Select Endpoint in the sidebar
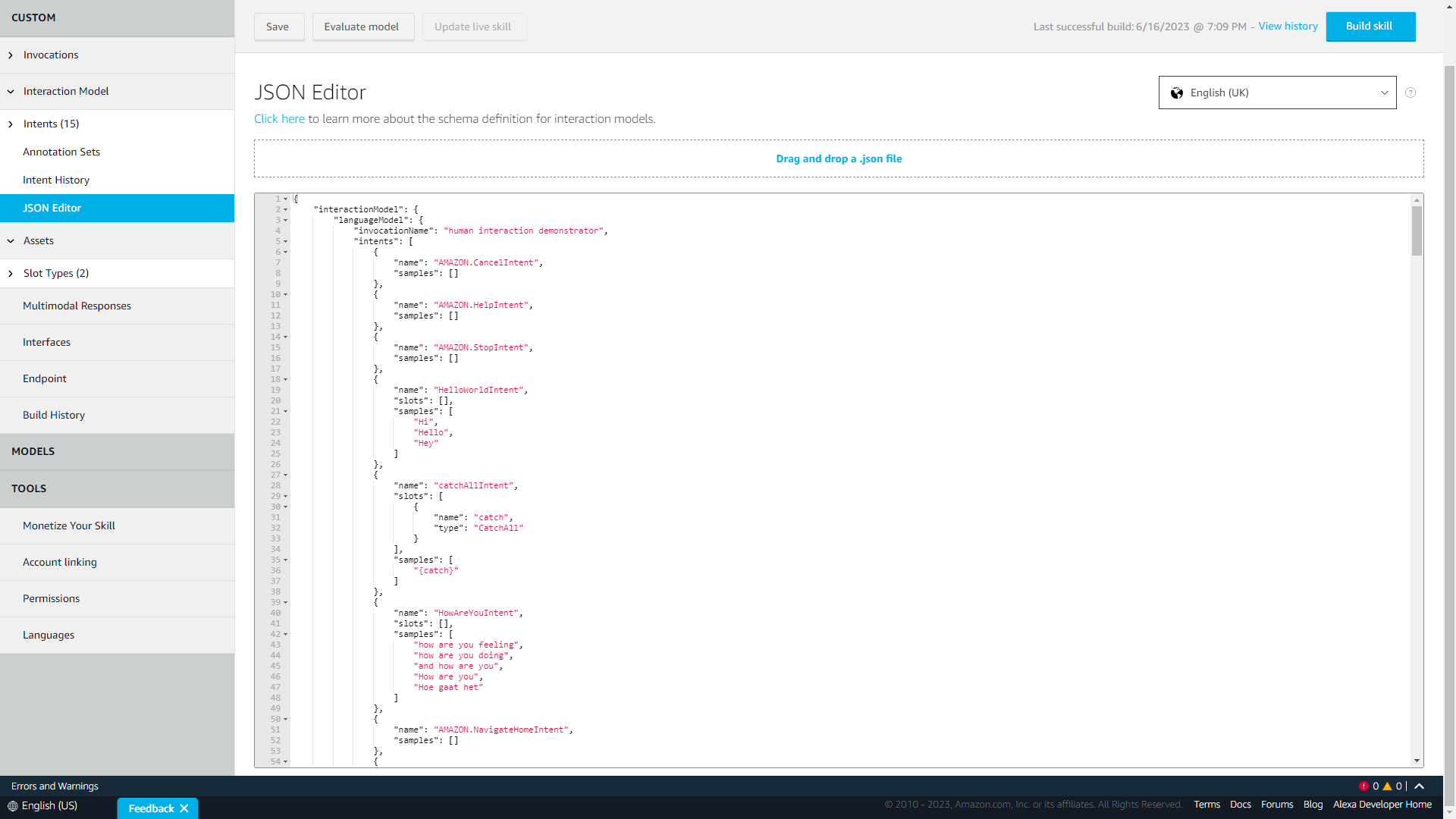This screenshot has width=1456, height=819. click(x=45, y=378)
